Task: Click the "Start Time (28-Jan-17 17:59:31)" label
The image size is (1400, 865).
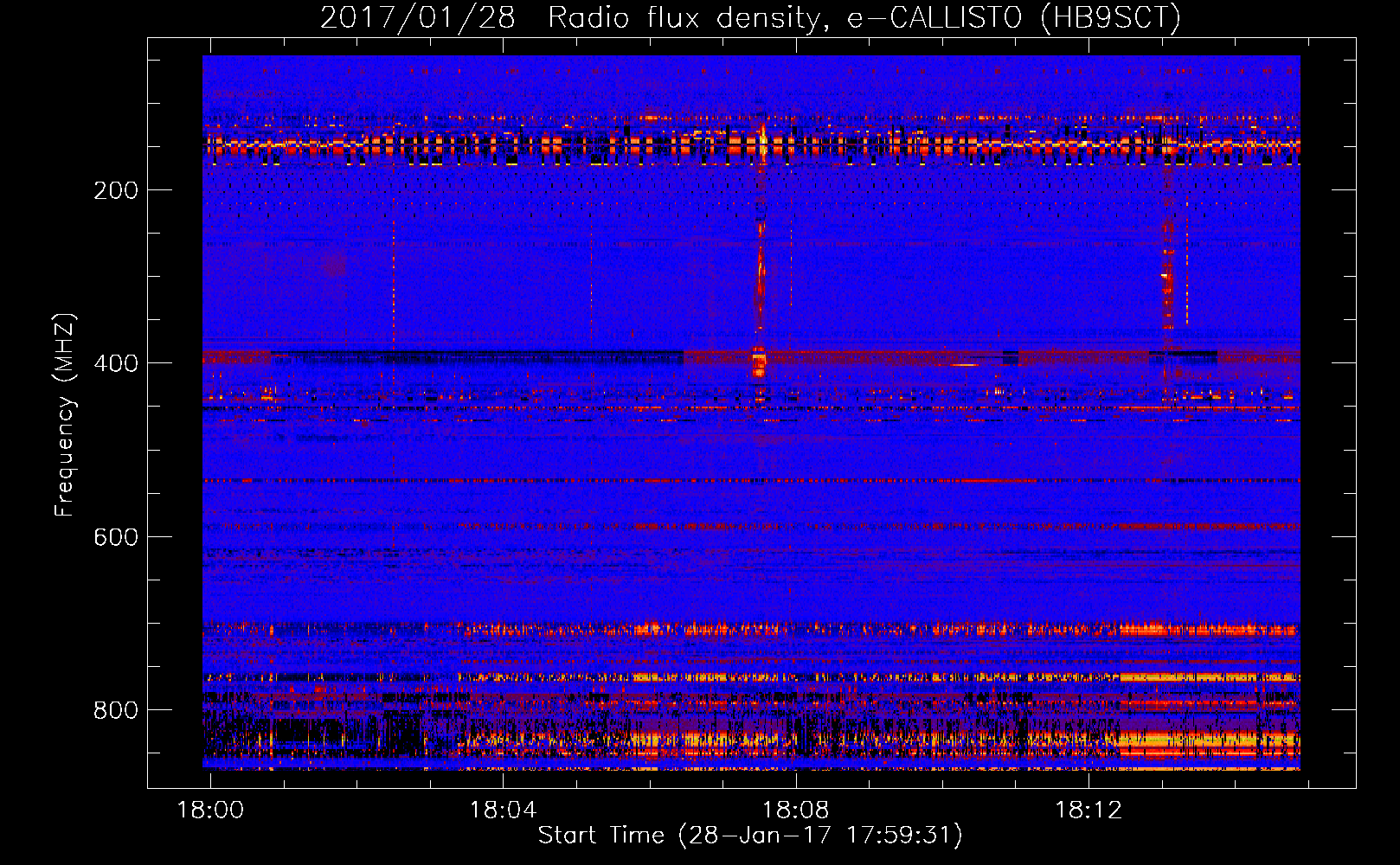Action: (x=750, y=836)
